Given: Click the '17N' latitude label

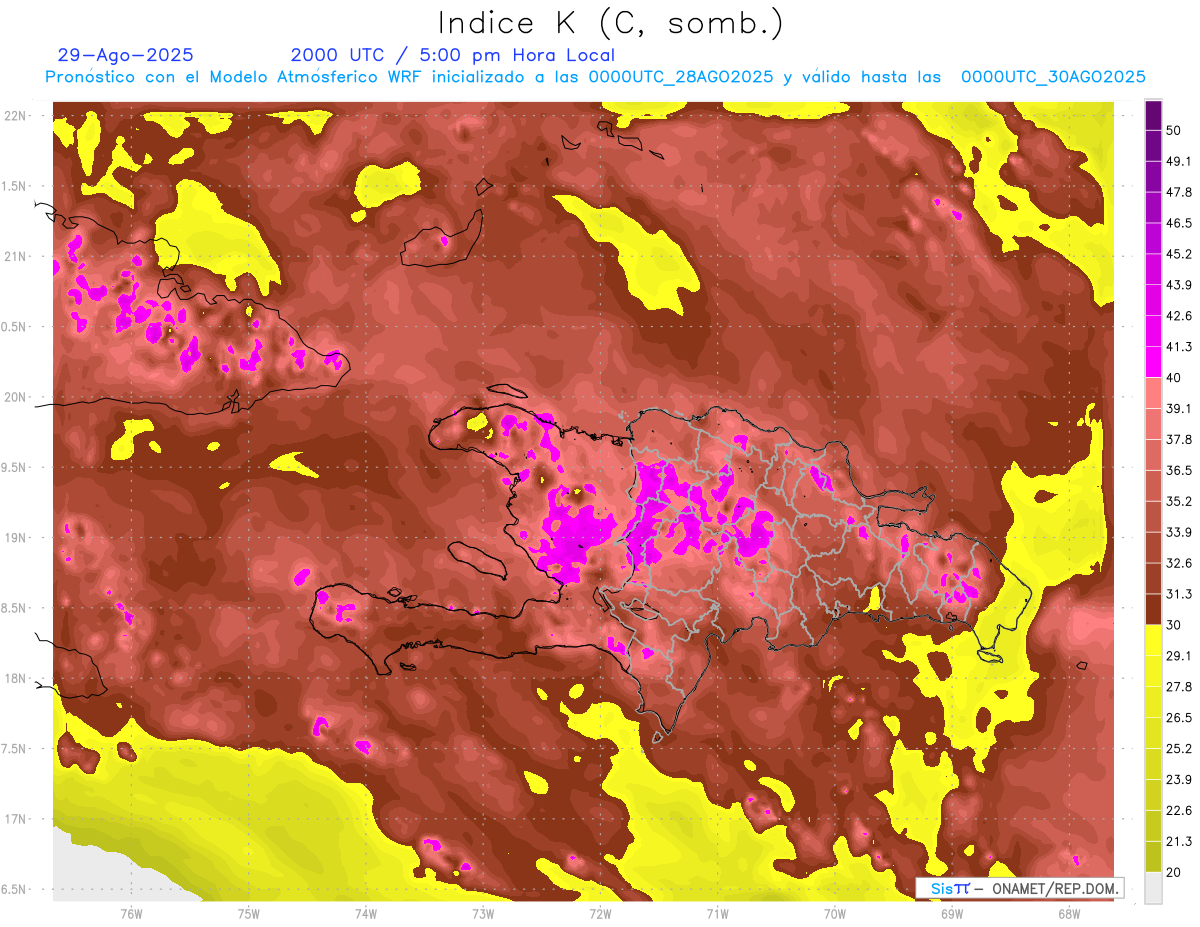Looking at the screenshot, I should pyautogui.click(x=16, y=819).
